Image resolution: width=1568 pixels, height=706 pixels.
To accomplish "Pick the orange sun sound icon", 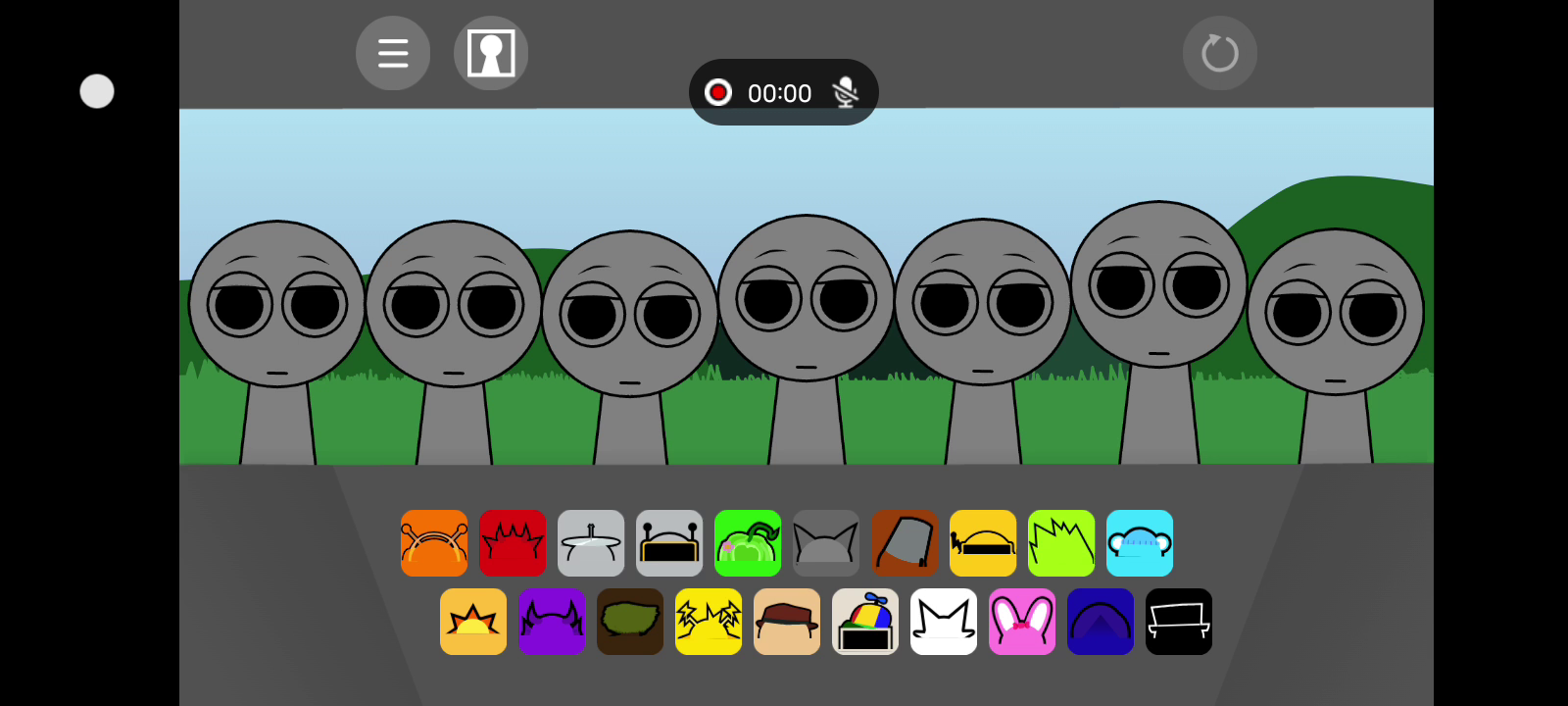I will tap(473, 622).
